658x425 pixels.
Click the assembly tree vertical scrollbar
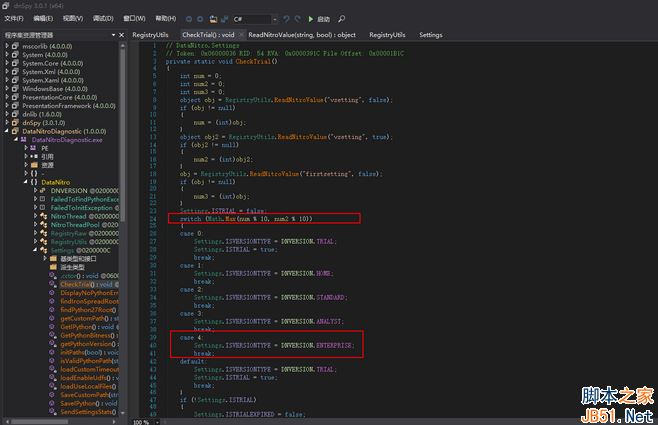click(x=123, y=134)
